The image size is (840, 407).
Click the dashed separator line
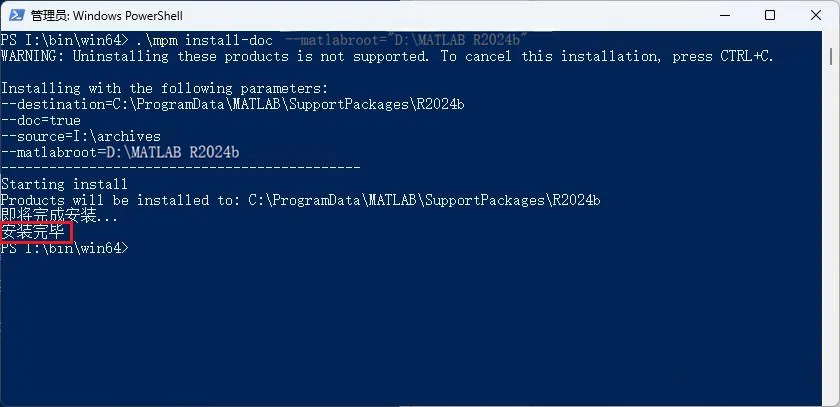pyautogui.click(x=181, y=168)
